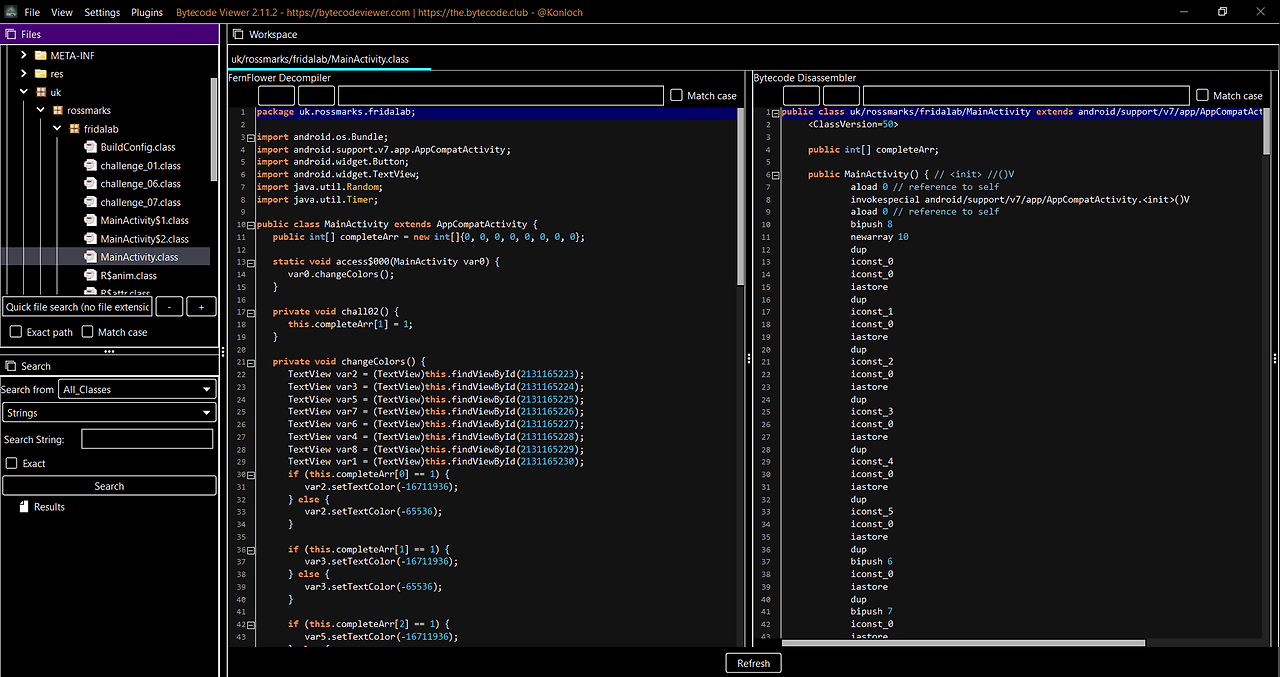Open the Strings search type dropdown

pos(109,412)
